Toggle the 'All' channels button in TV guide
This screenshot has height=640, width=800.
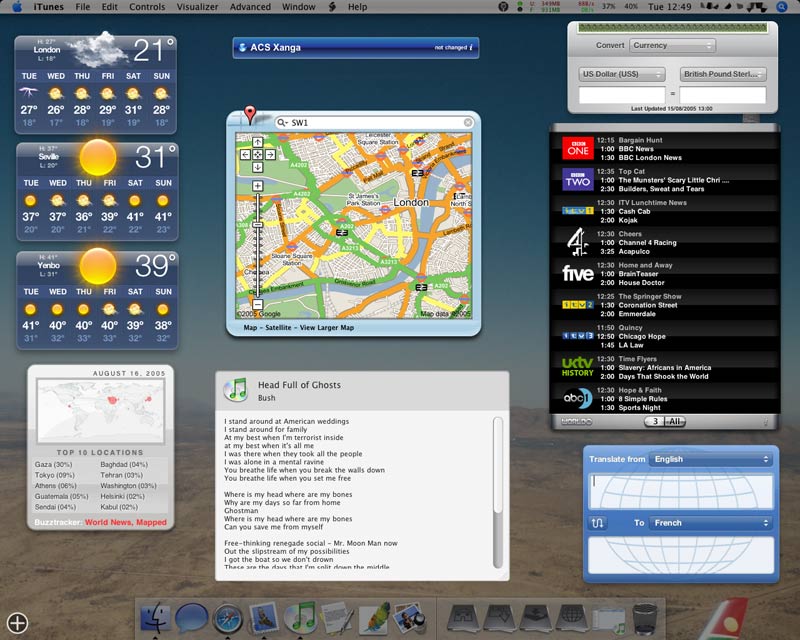pyautogui.click(x=676, y=422)
